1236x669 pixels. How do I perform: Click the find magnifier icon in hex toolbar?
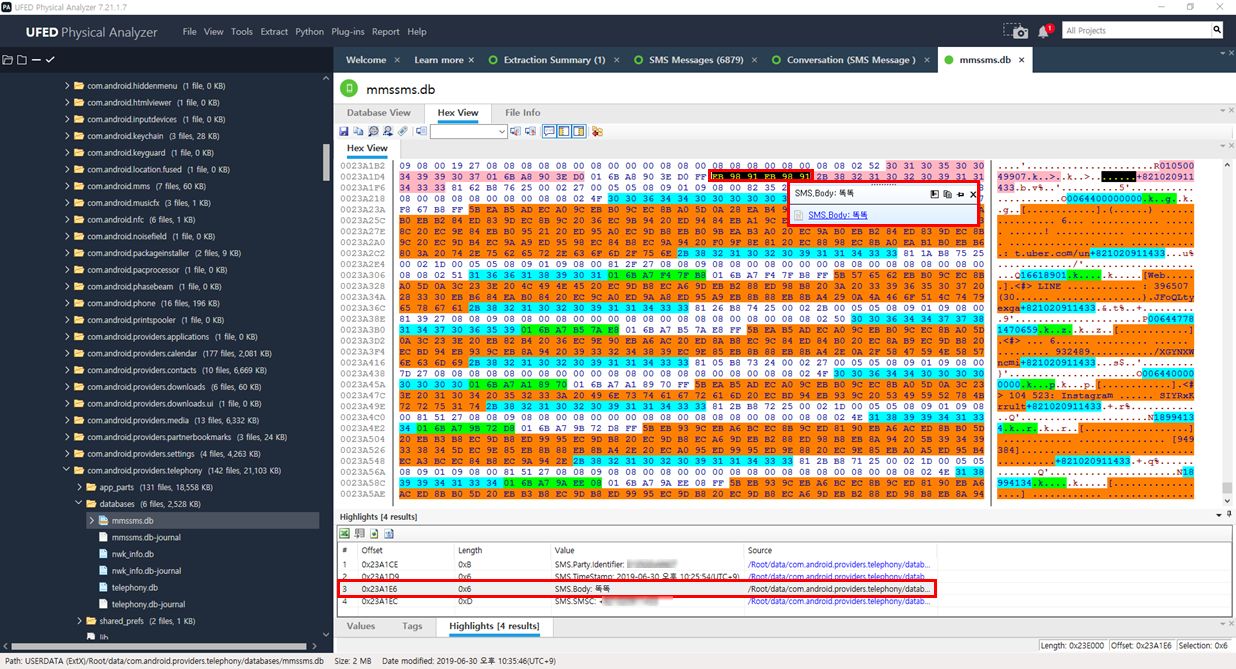click(x=373, y=131)
